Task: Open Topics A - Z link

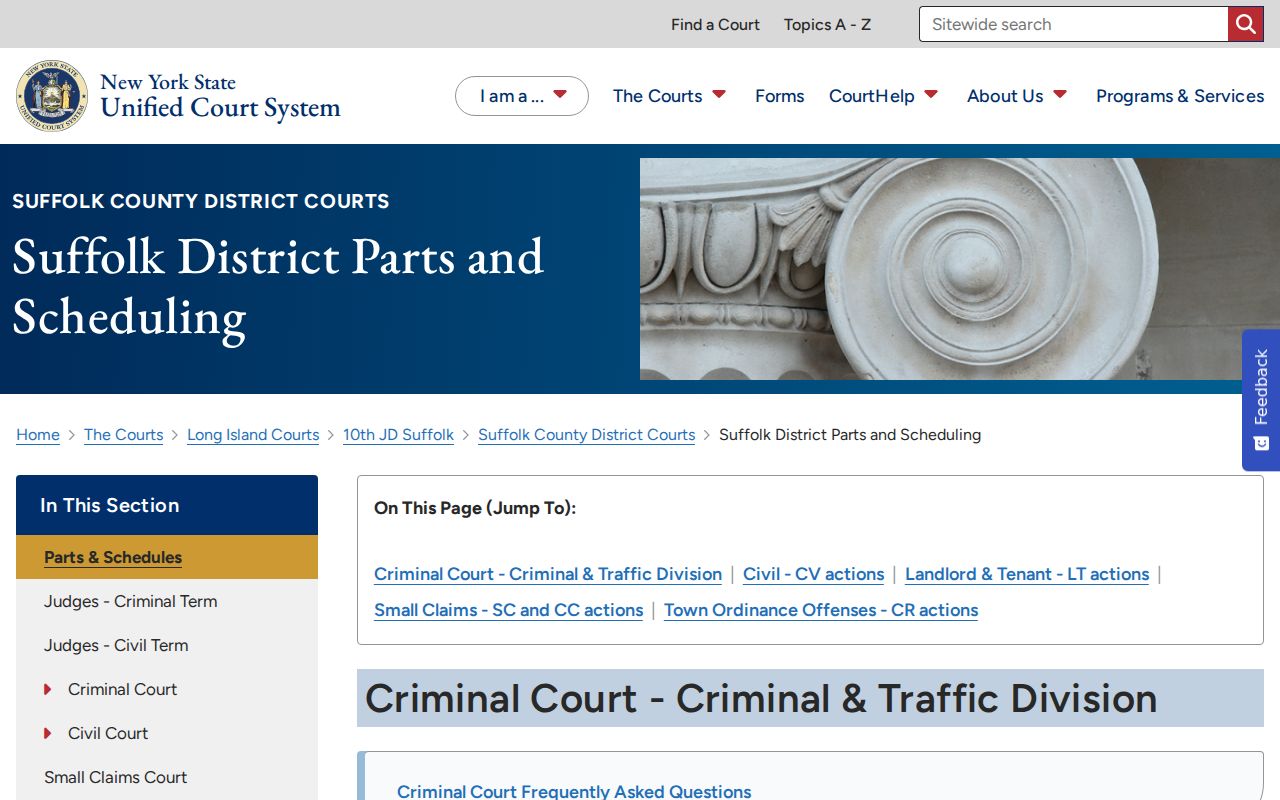Action: point(827,24)
